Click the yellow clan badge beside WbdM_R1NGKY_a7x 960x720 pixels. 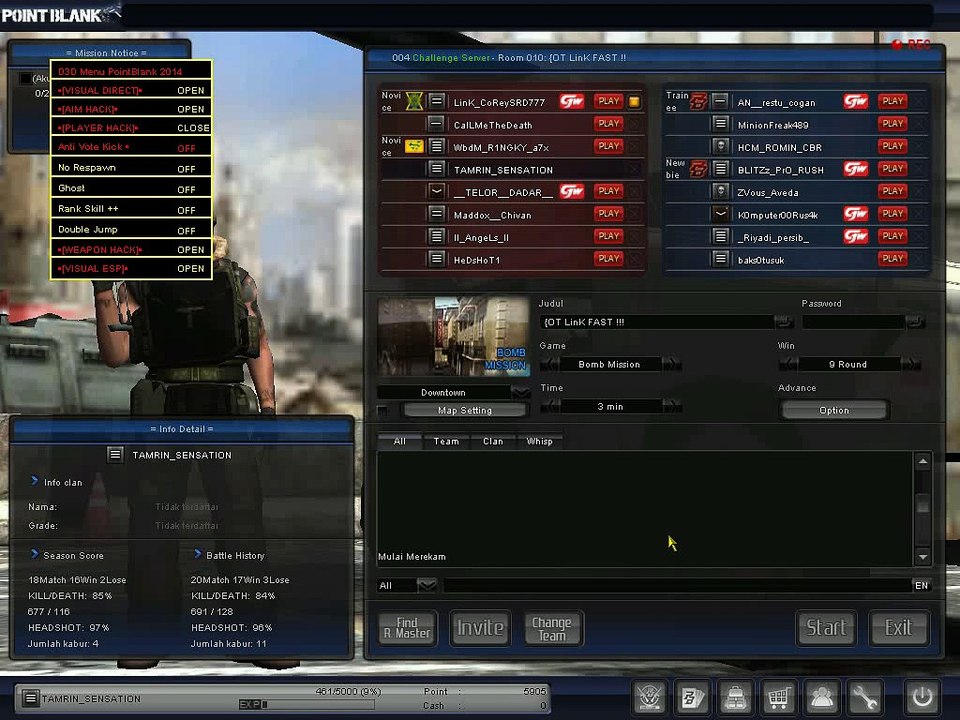click(x=414, y=146)
